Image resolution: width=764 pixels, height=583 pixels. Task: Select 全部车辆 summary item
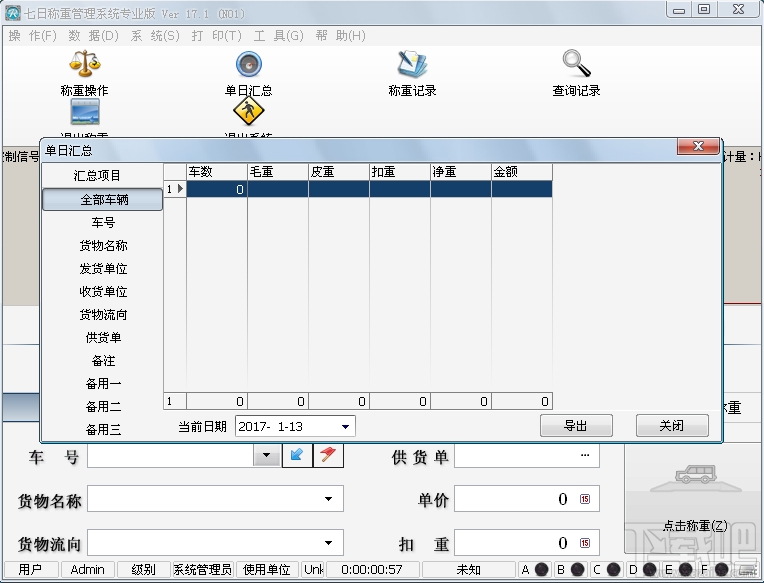point(103,200)
